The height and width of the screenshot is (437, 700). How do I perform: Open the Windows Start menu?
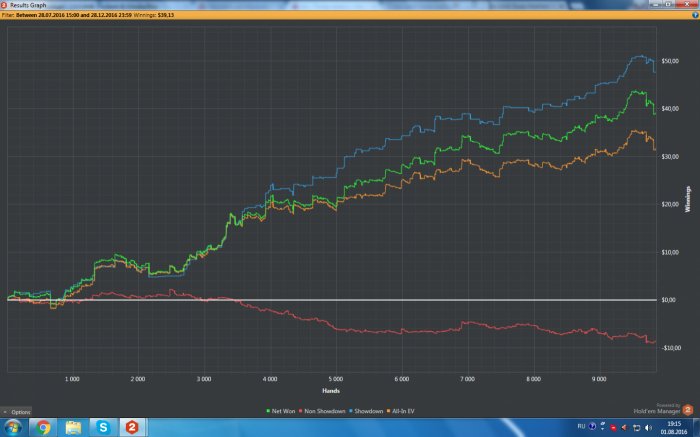point(12,427)
